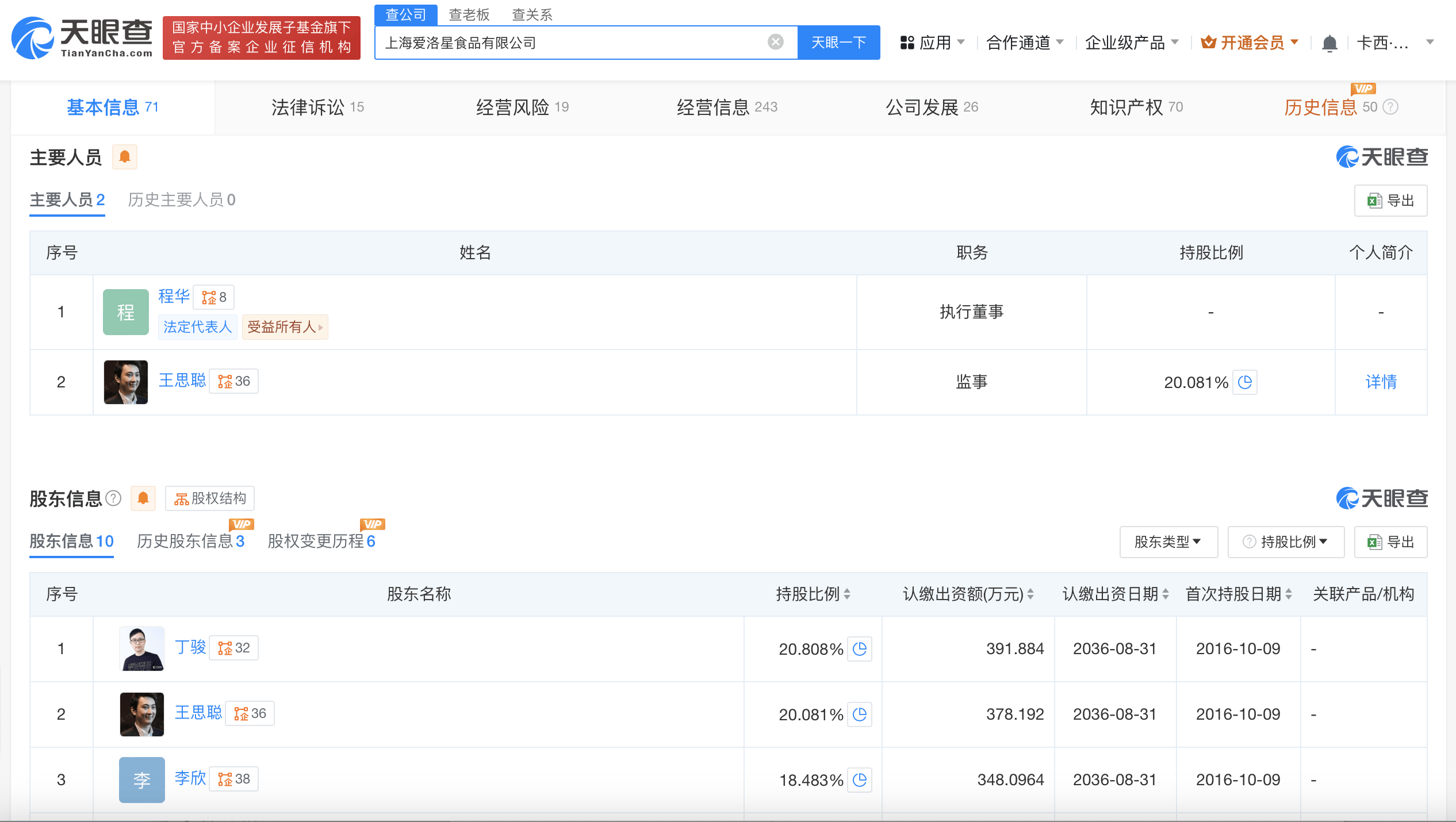Open the 知识产权 tab
This screenshot has height=822, width=1456.
(1136, 107)
